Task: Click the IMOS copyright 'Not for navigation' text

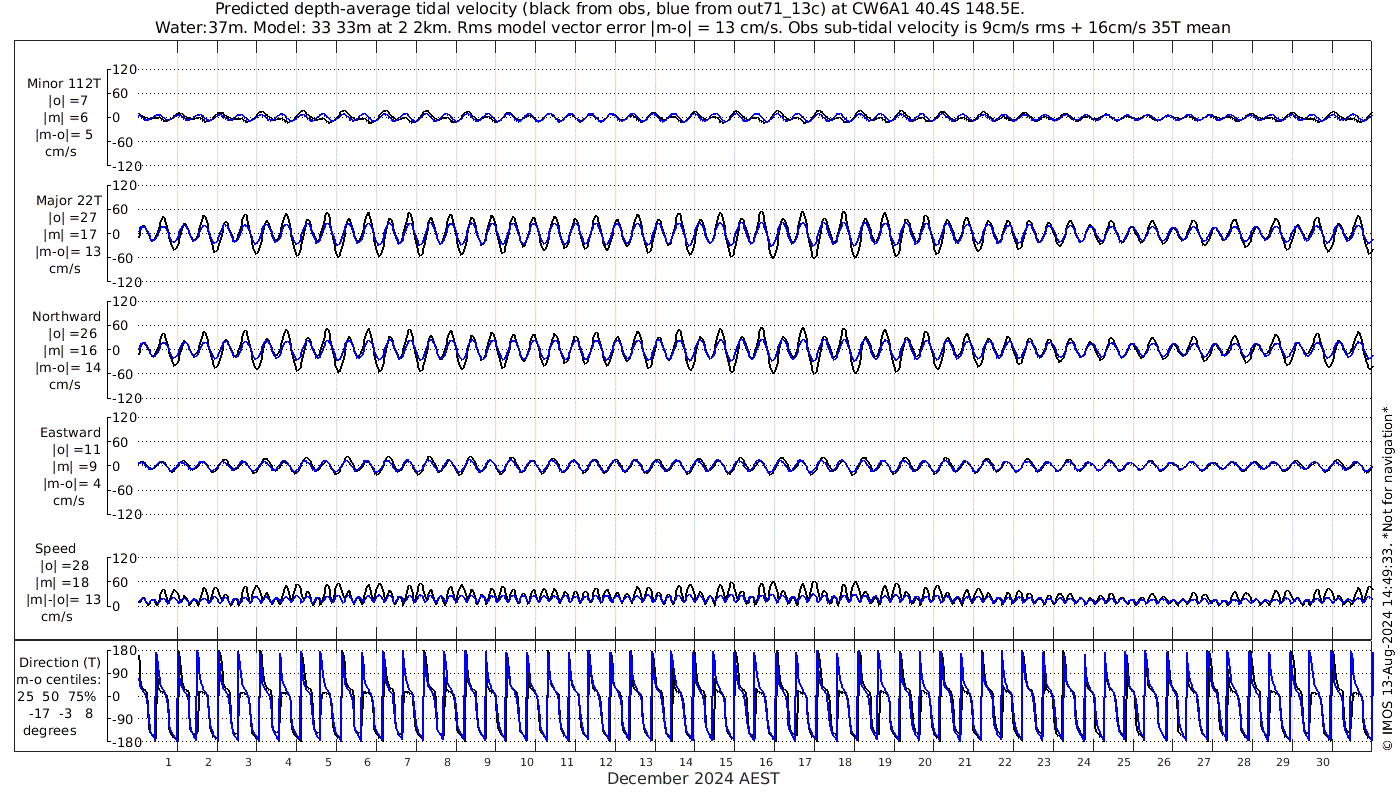Action: pyautogui.click(x=1386, y=576)
